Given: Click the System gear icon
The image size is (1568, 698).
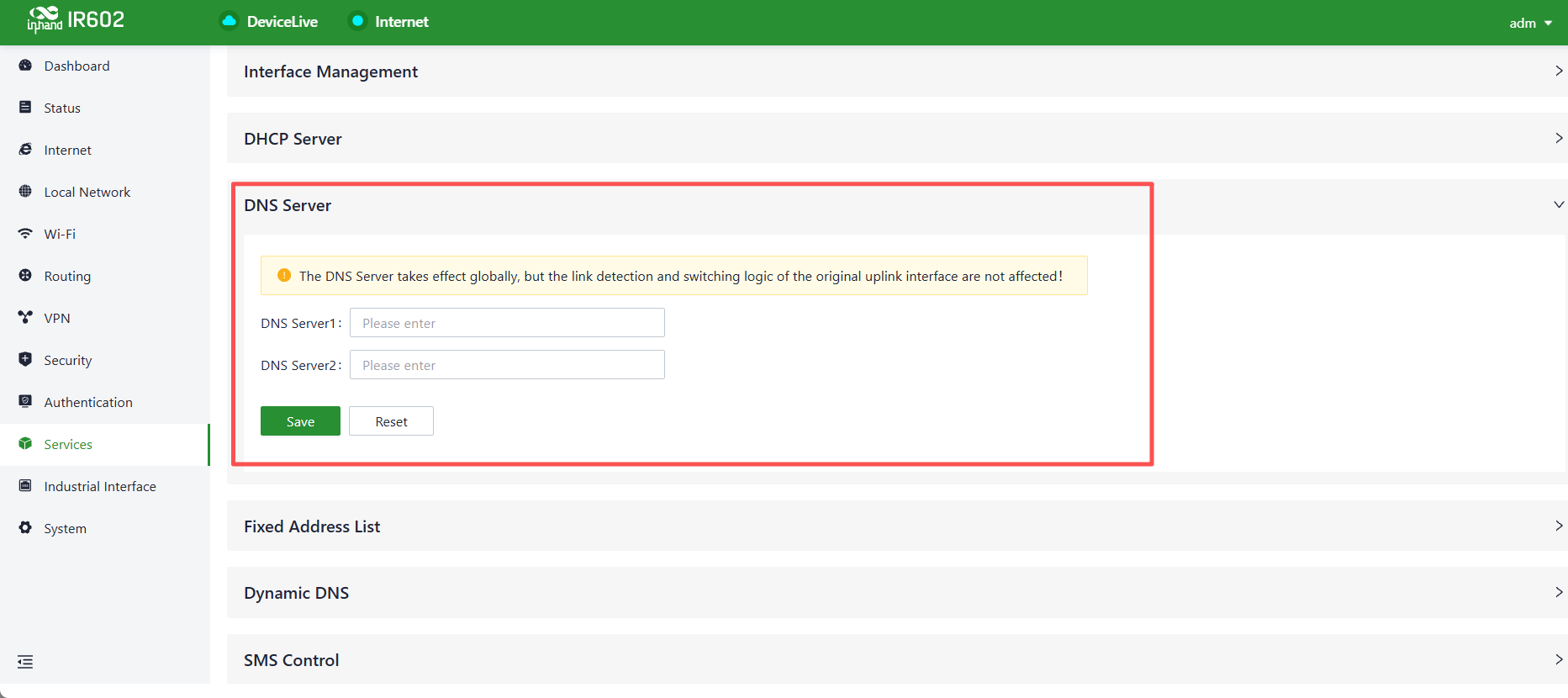Looking at the screenshot, I should [25, 528].
